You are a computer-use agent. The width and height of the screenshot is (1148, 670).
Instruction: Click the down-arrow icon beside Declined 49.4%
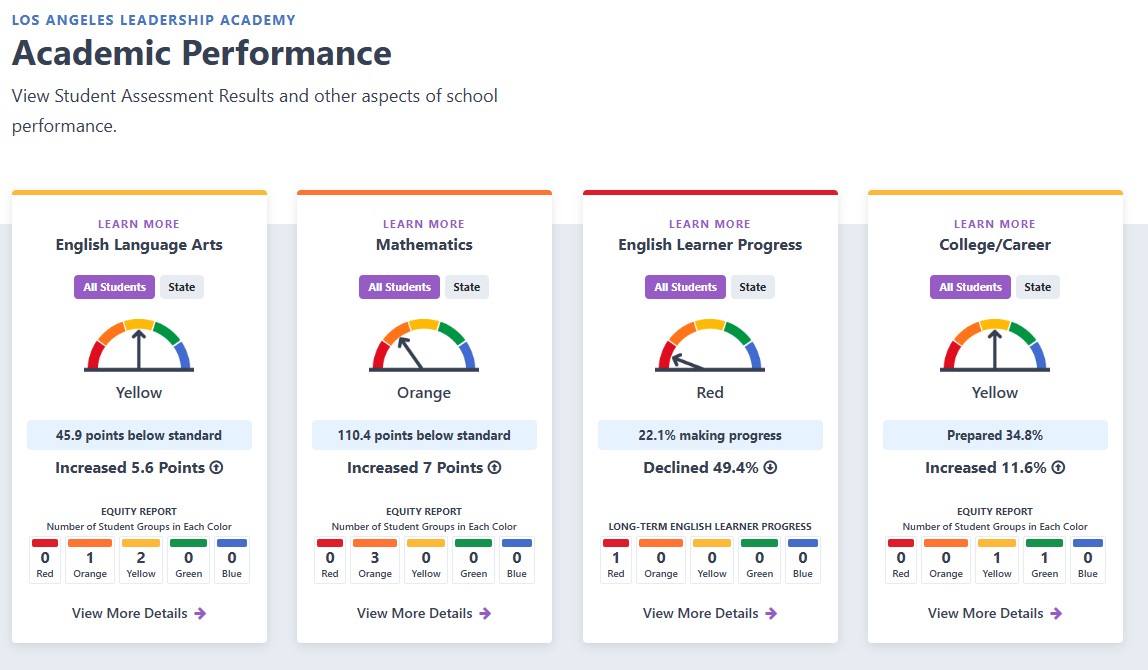pyautogui.click(x=770, y=467)
